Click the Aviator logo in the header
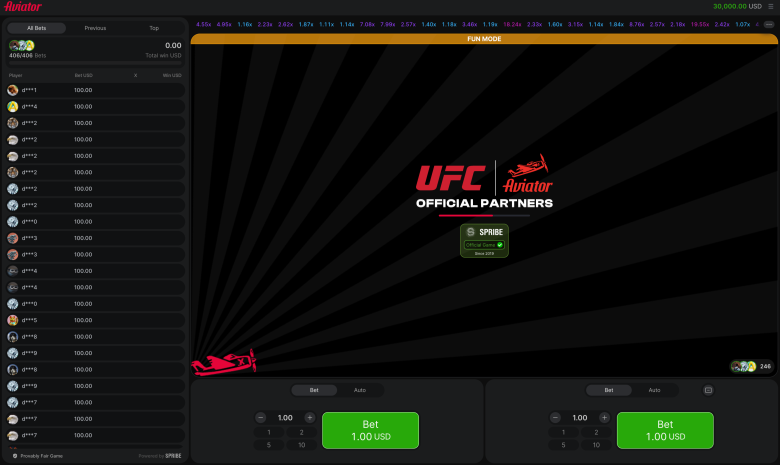 23,6
